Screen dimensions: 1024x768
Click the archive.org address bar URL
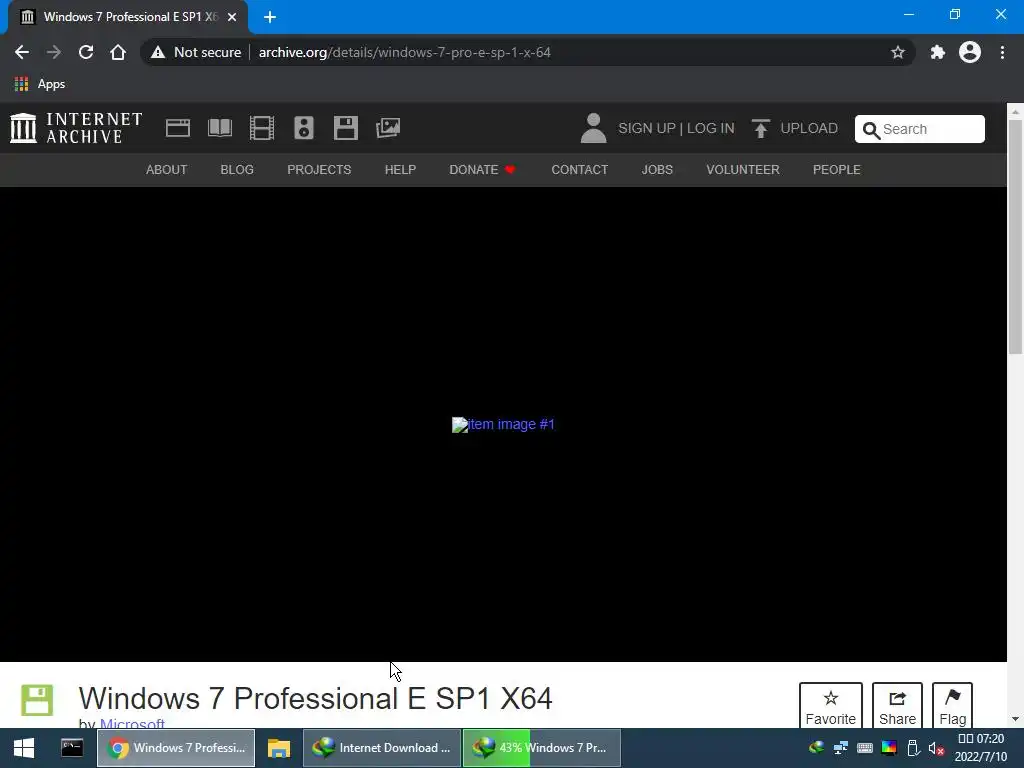coord(404,52)
